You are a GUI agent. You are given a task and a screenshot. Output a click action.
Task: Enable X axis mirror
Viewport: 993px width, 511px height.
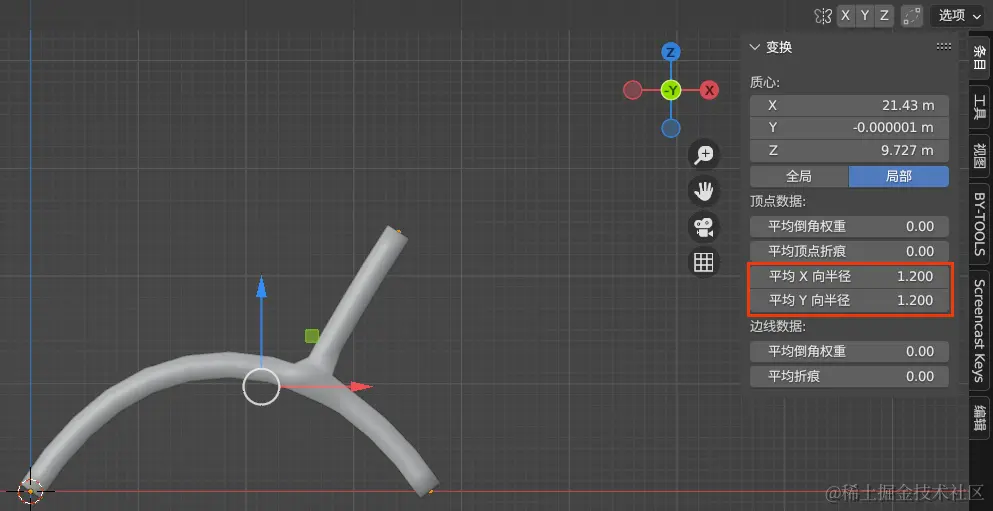pyautogui.click(x=845, y=16)
